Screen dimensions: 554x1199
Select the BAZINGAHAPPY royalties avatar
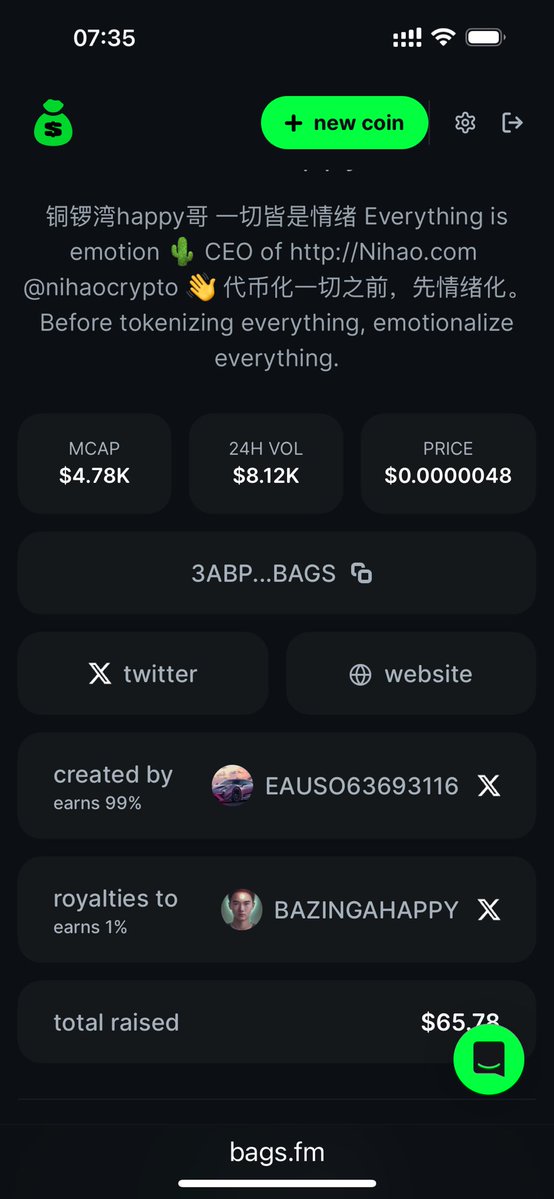tap(242, 909)
